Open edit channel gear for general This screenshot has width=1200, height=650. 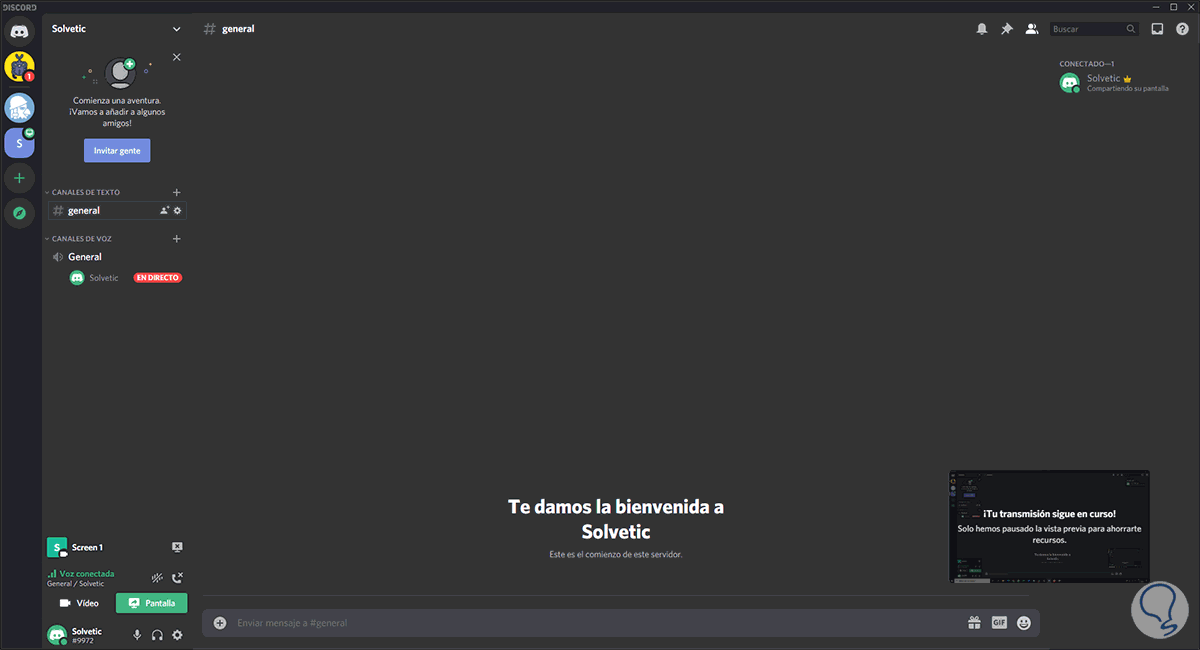coord(178,211)
